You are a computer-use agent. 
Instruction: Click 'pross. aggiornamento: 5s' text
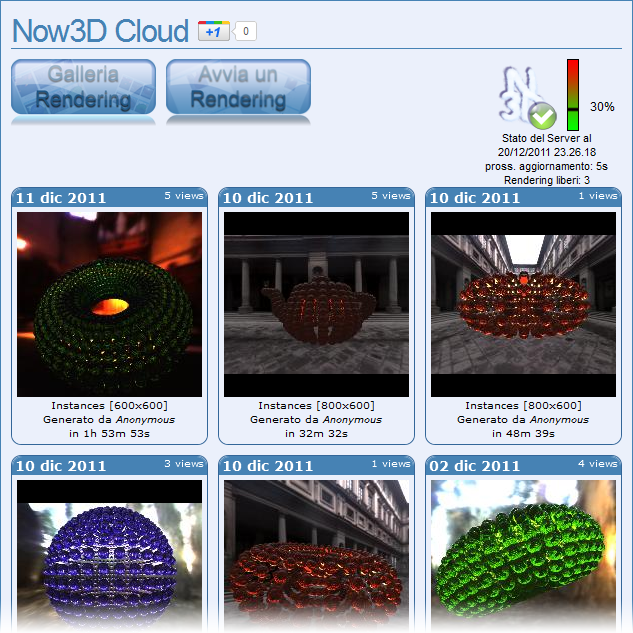pyautogui.click(x=546, y=166)
